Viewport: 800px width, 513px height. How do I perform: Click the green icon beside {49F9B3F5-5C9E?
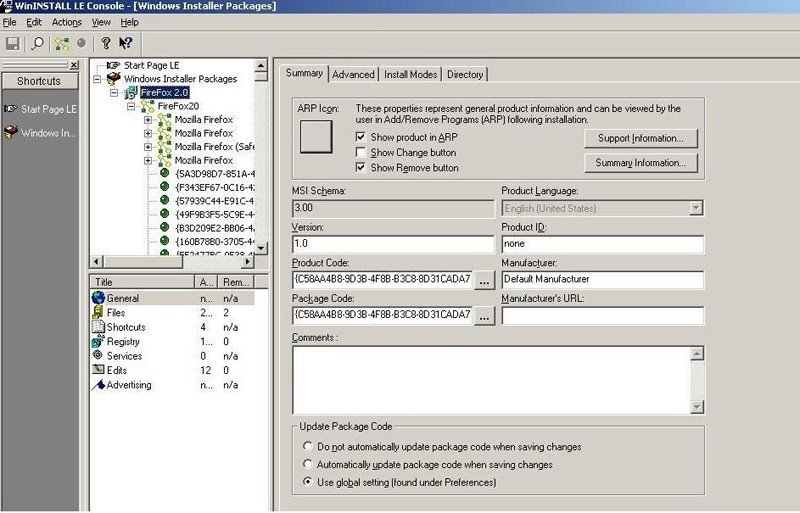164,214
